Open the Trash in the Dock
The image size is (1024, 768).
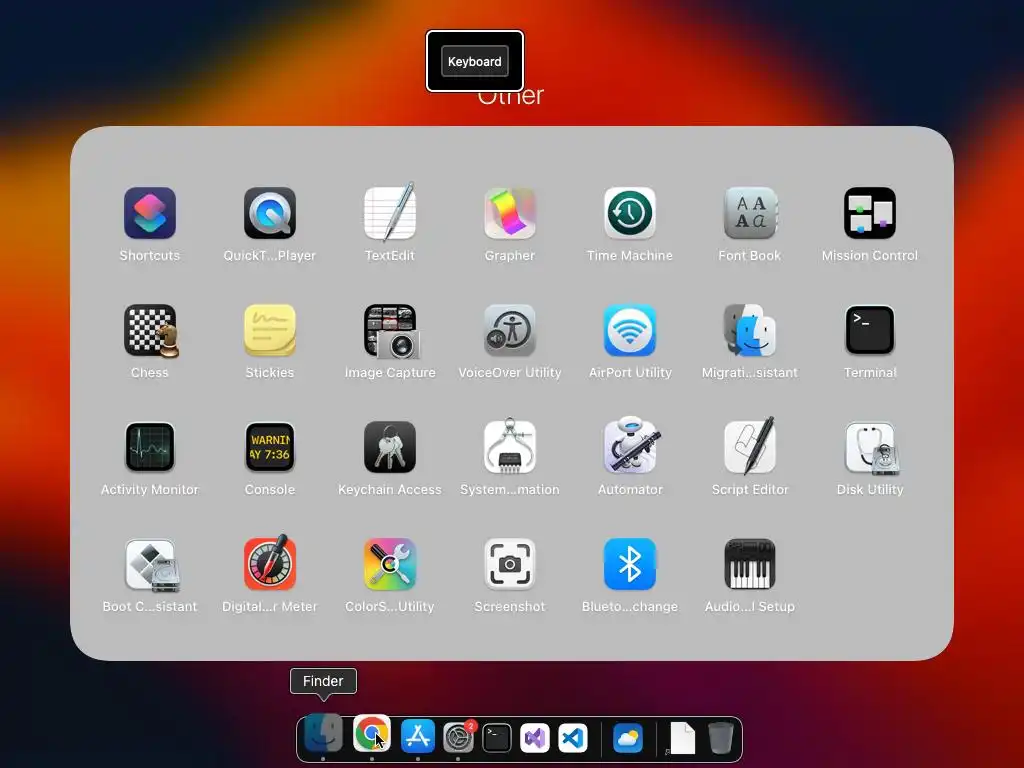pyautogui.click(x=721, y=738)
